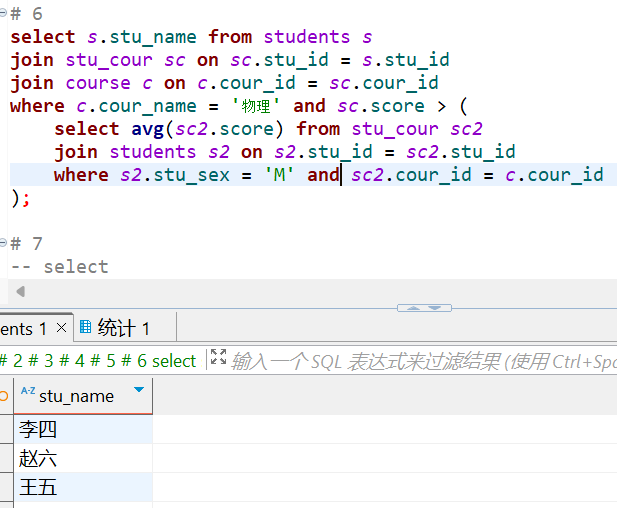Image resolution: width=617 pixels, height=508 pixels.
Task: Close the students 1 result tab
Action: (x=61, y=328)
